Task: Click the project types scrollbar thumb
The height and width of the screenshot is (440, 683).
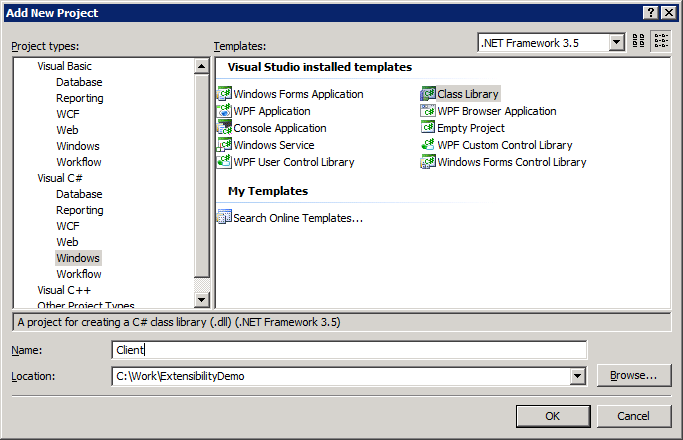Action: coord(201,176)
